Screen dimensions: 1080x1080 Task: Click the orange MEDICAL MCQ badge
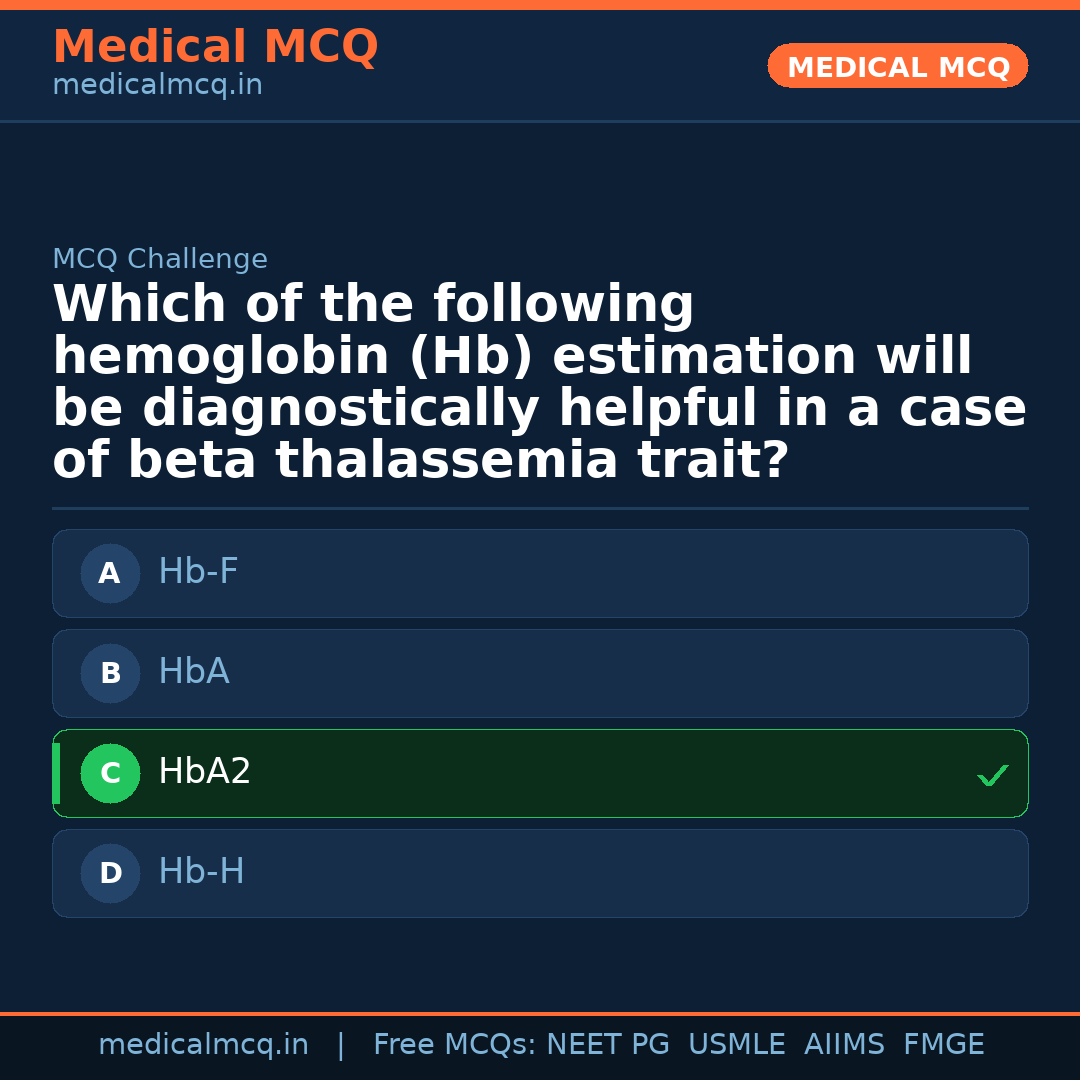point(898,67)
